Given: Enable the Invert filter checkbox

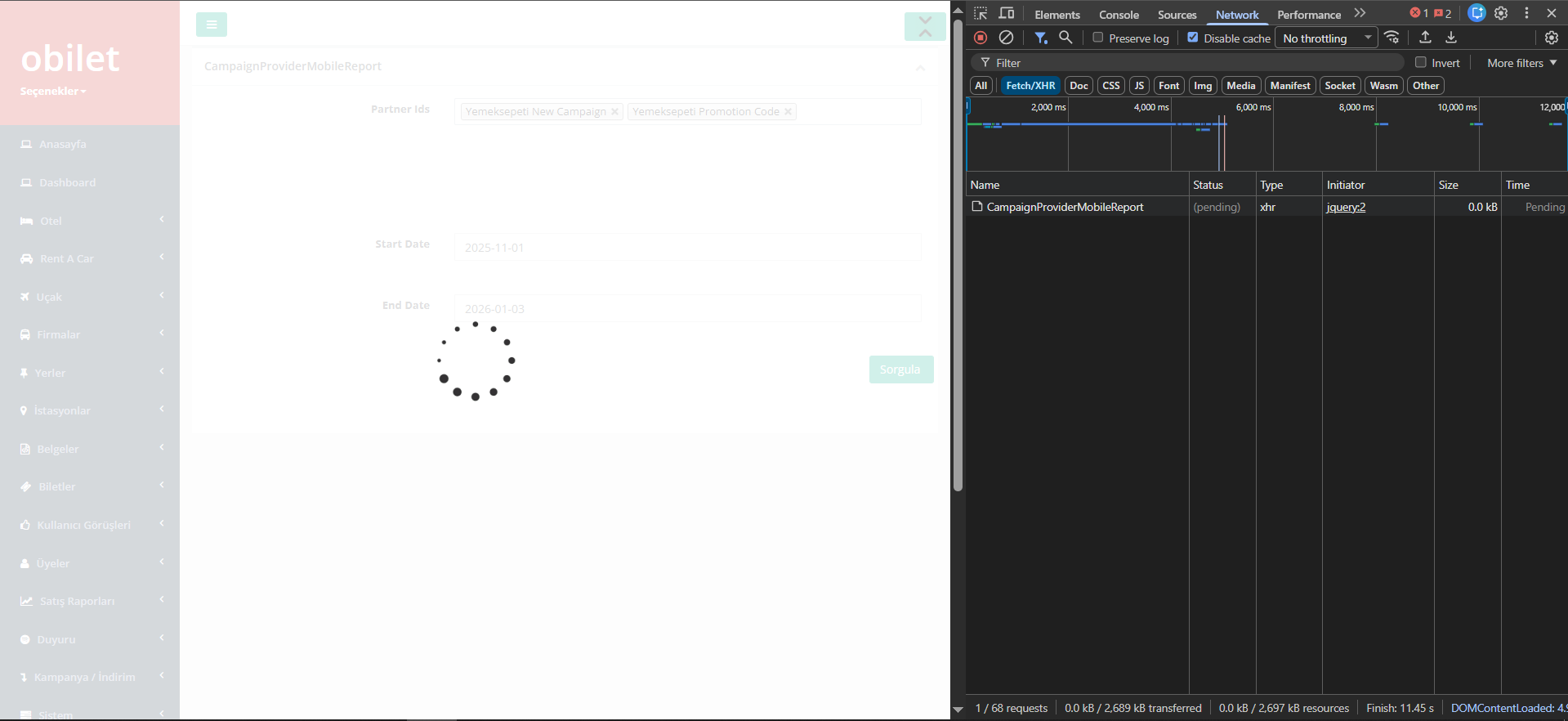Looking at the screenshot, I should click(x=1421, y=62).
